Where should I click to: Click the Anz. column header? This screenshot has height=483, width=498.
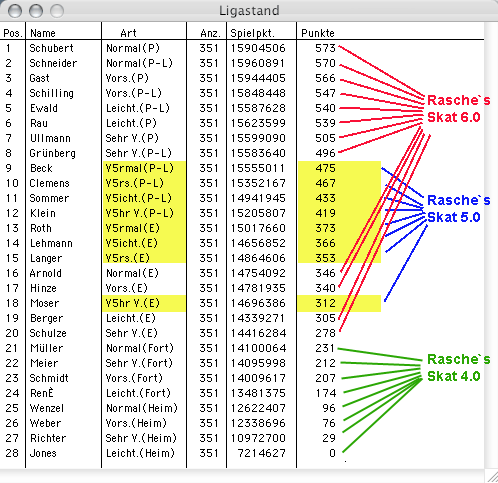[x=210, y=33]
